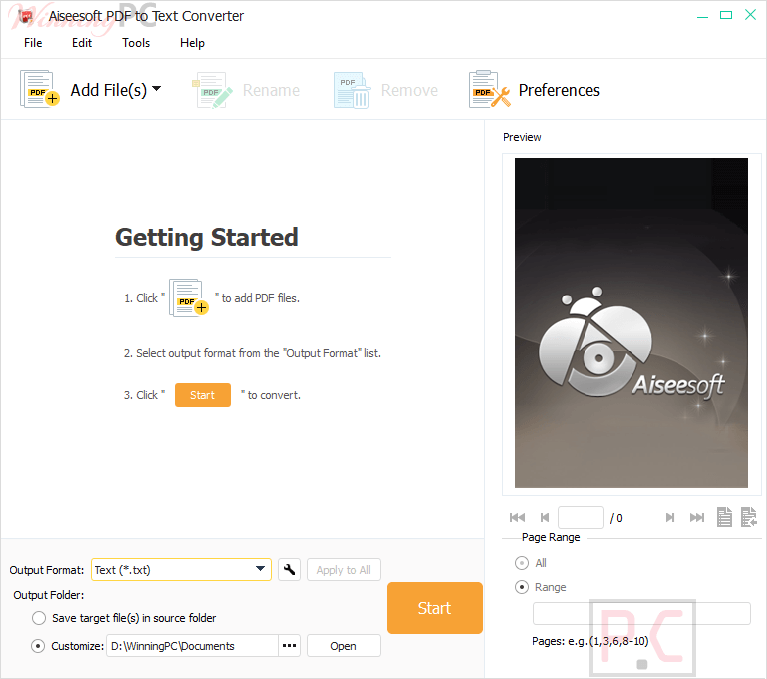767x679 pixels.
Task: Click the page number input field
Action: pyautogui.click(x=581, y=518)
